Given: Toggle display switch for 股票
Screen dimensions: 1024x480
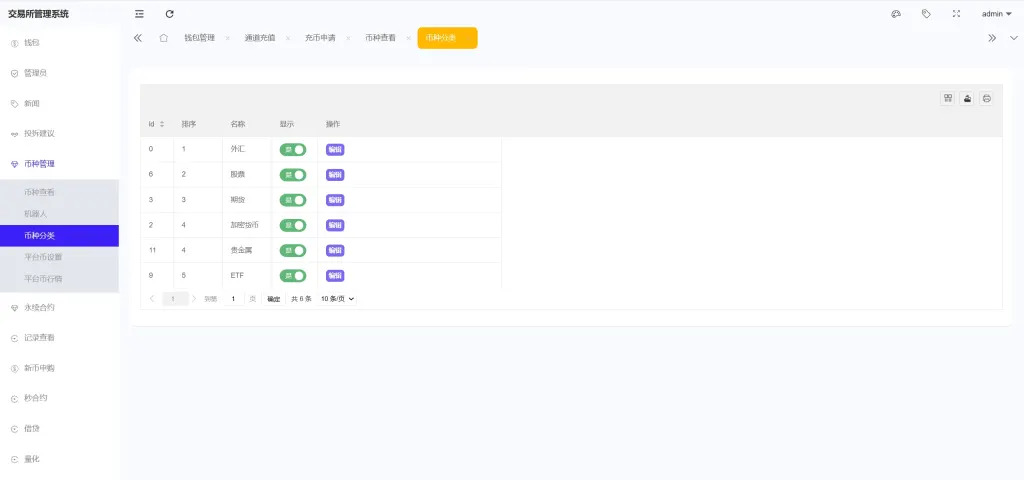Looking at the screenshot, I should [x=293, y=175].
